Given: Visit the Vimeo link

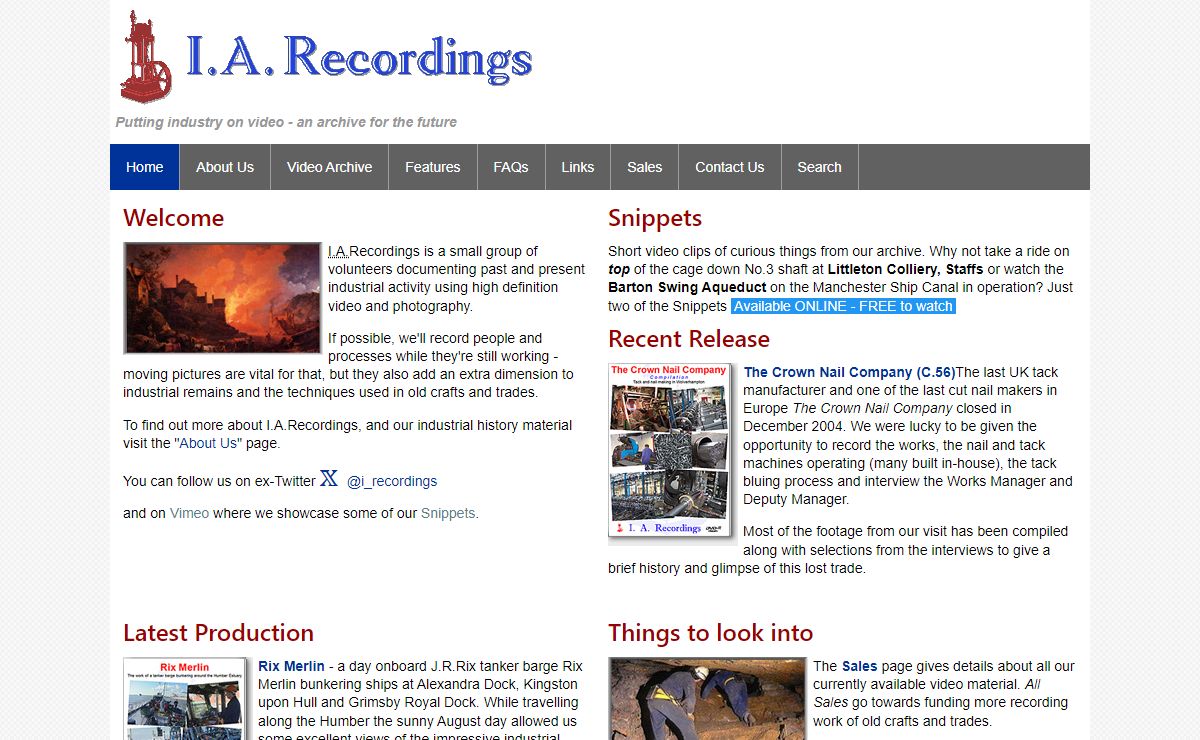Looking at the screenshot, I should point(190,513).
